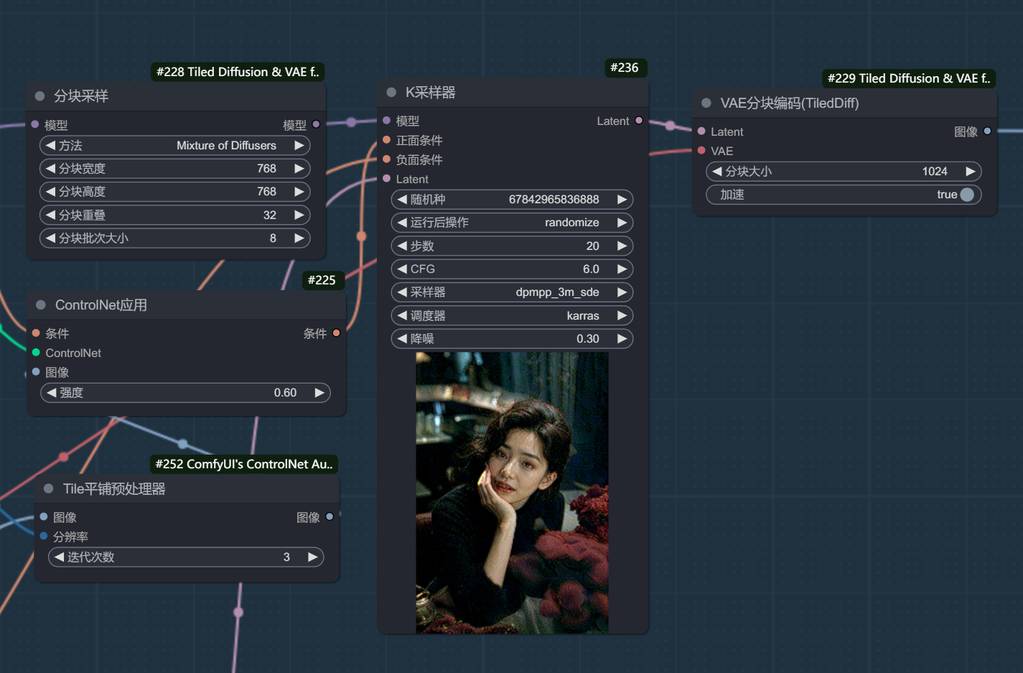Increase 分块宽度 with the right arrow
Viewport: 1023px width, 673px height.
click(x=298, y=169)
